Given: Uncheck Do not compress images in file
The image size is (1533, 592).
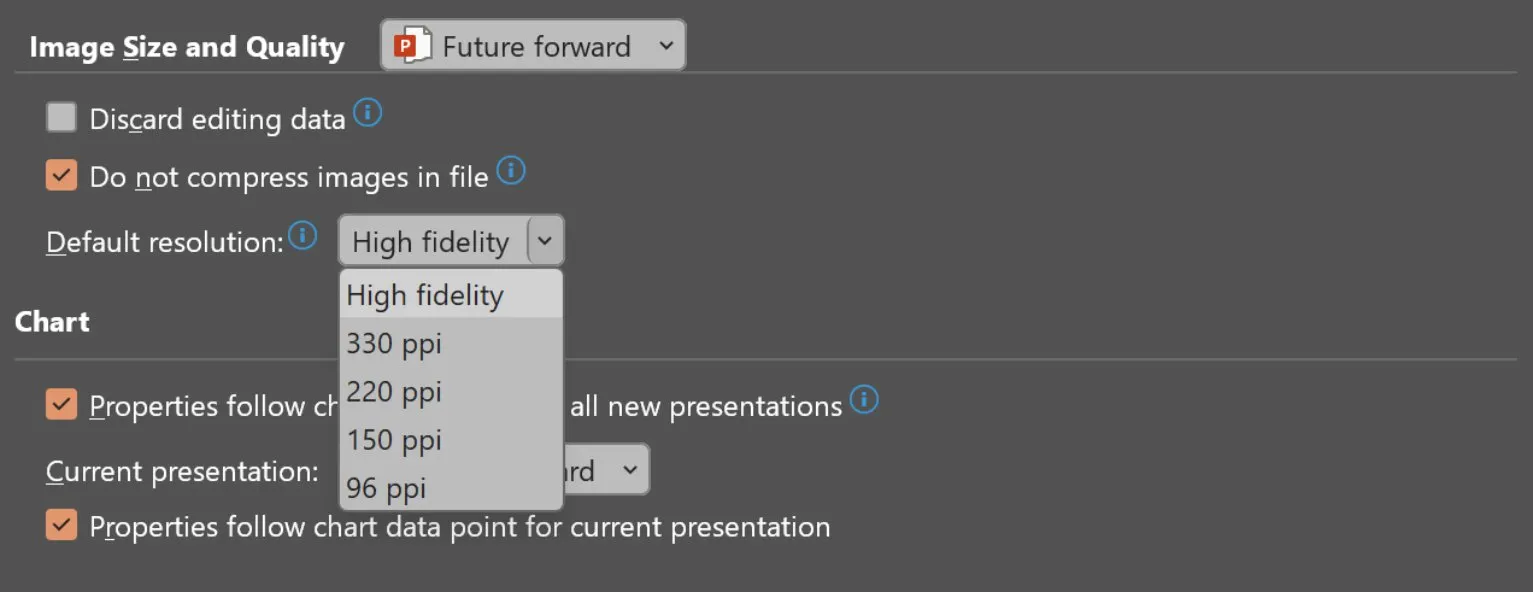Looking at the screenshot, I should click(x=62, y=177).
